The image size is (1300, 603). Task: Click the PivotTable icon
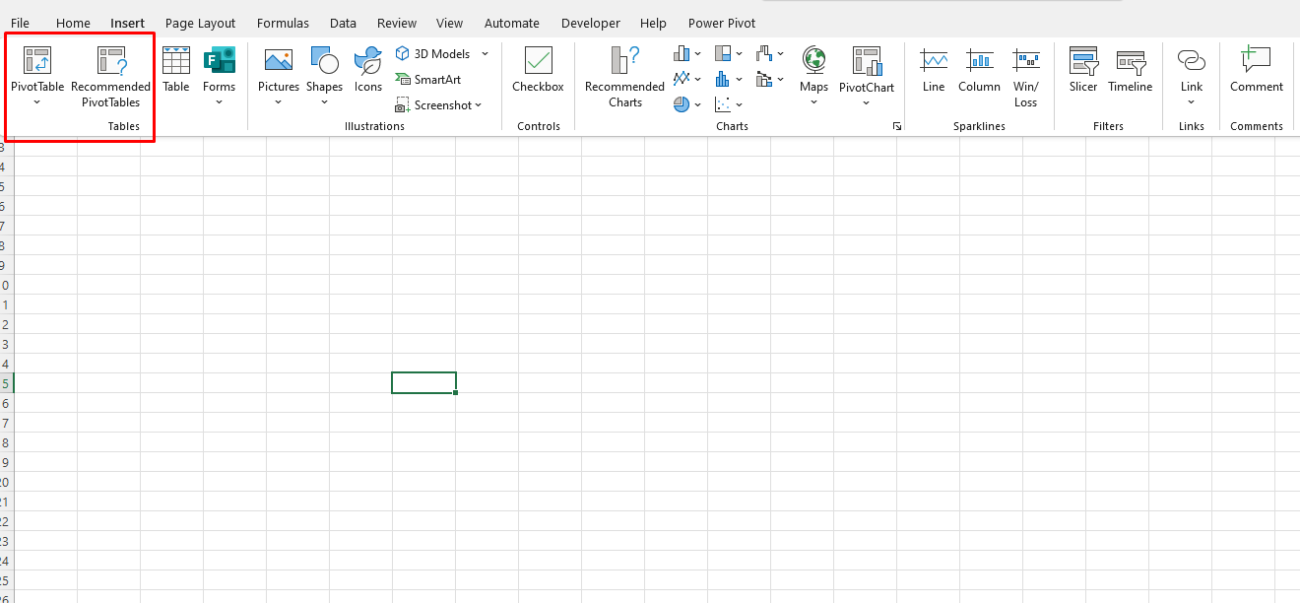point(37,61)
